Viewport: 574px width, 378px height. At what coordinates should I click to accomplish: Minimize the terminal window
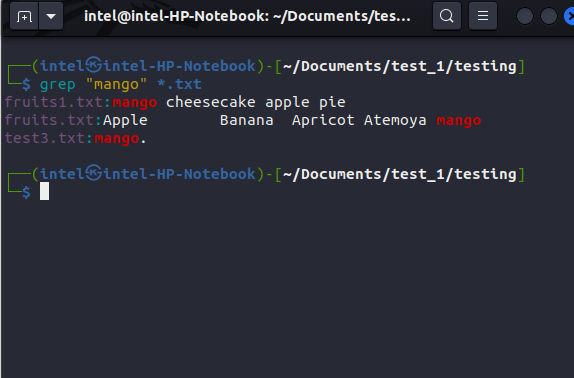[x=525, y=16]
